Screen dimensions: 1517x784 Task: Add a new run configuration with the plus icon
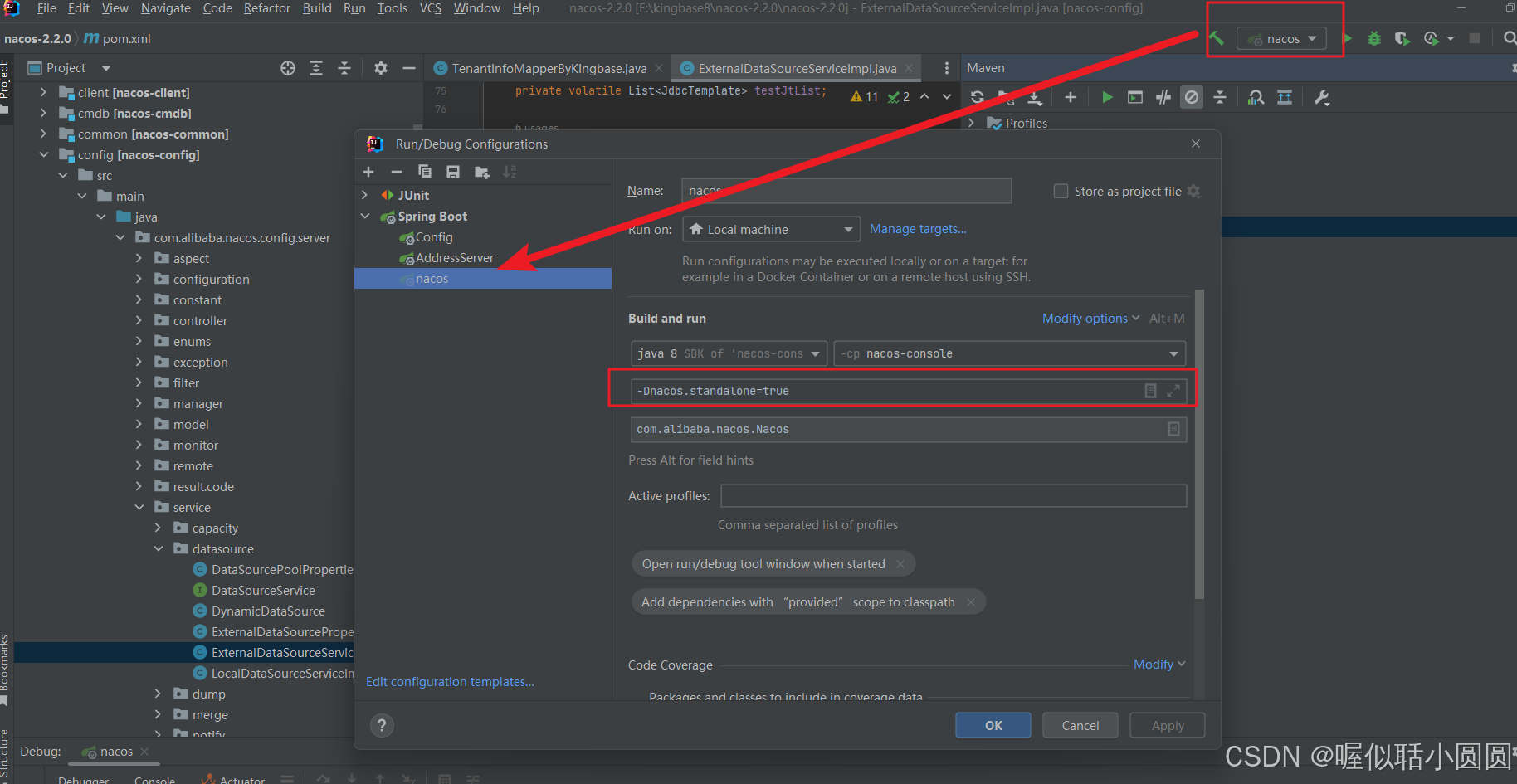(369, 172)
